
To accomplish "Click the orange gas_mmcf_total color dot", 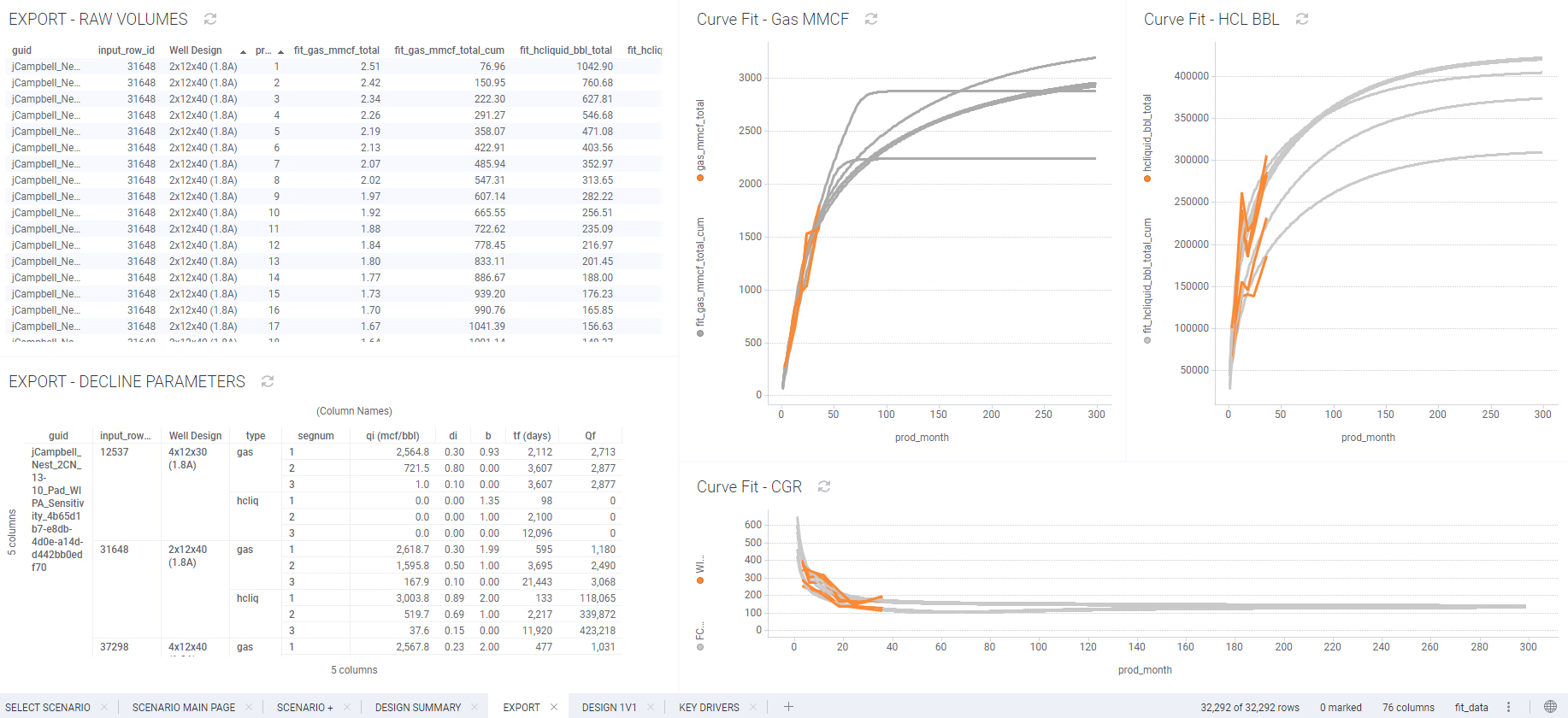I will (700, 178).
